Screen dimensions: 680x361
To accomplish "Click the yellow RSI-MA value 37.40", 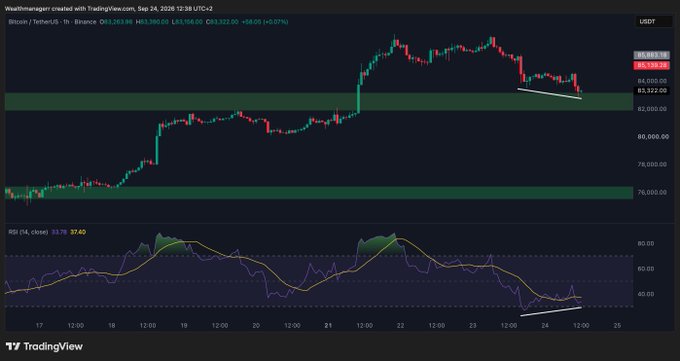I will click(x=78, y=232).
